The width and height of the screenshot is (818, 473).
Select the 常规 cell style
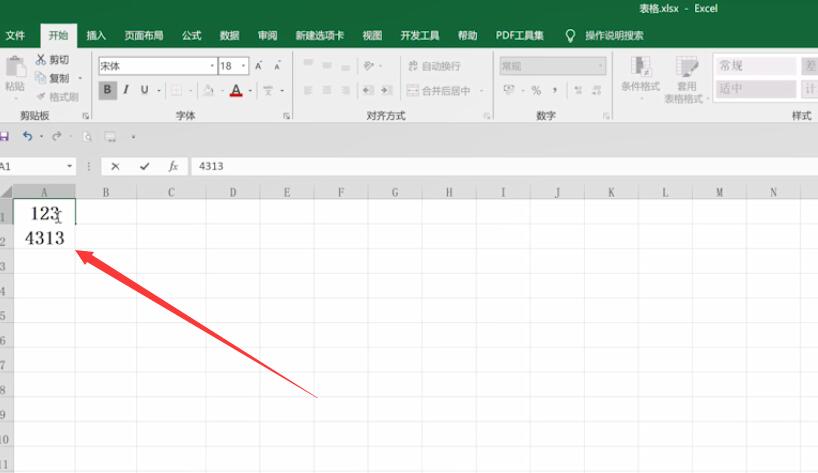755,66
